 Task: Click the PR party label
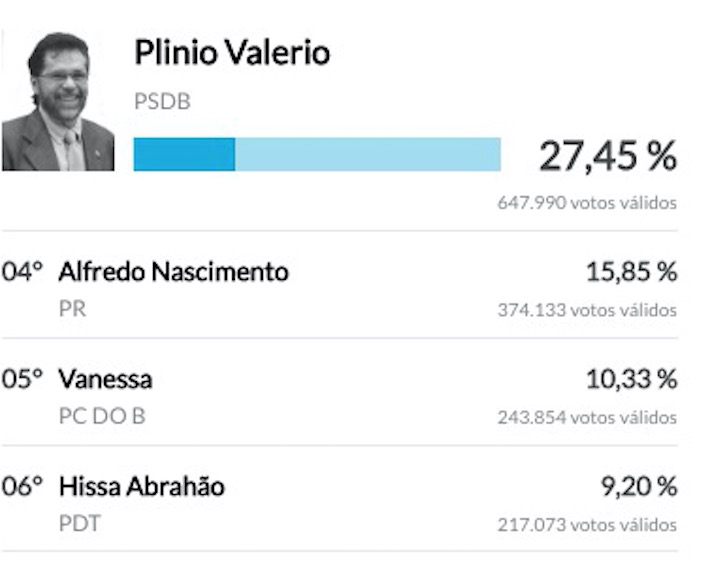pos(72,309)
